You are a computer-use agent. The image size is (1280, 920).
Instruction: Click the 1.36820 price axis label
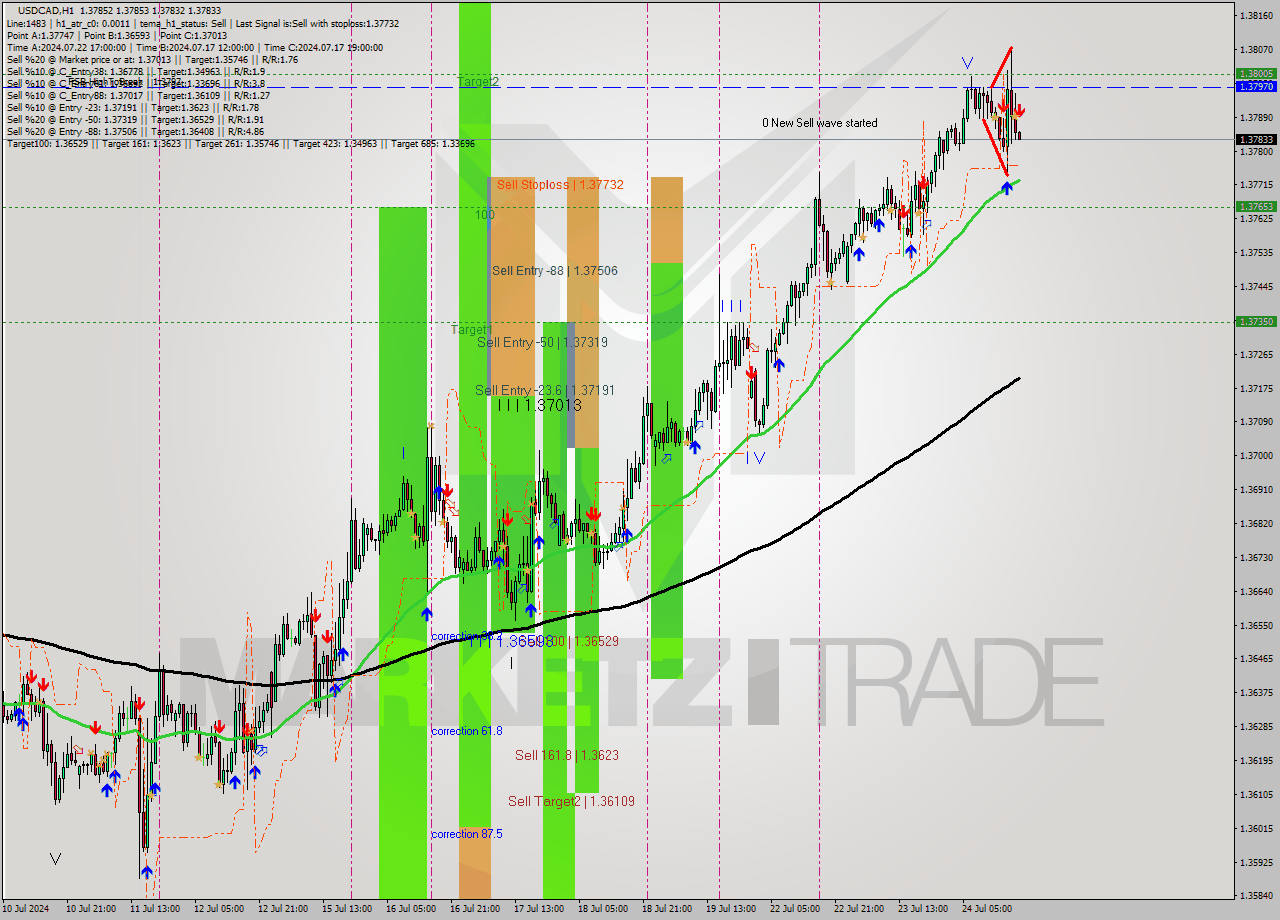point(1256,524)
